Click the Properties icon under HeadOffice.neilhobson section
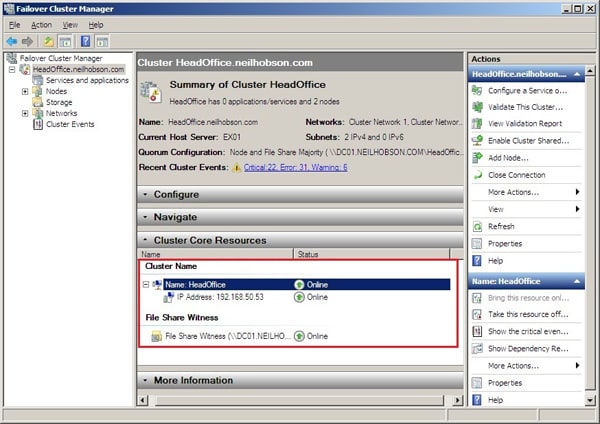Viewport: 600px width, 424px height. click(477, 244)
